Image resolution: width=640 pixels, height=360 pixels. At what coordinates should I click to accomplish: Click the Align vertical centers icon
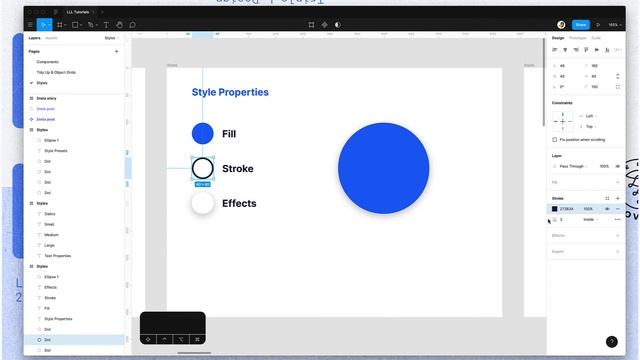597,50
